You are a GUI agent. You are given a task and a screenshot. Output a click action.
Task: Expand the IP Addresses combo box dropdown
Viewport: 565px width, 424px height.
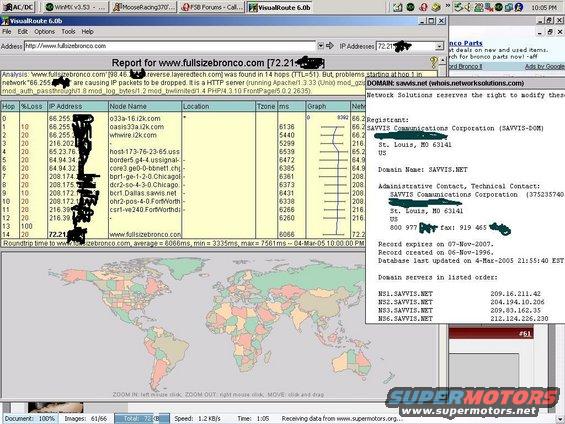click(x=439, y=46)
